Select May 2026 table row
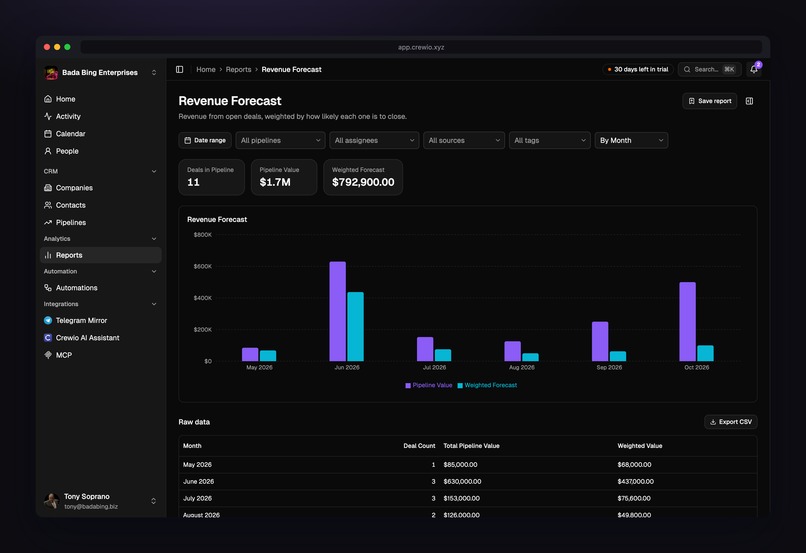This screenshot has height=553, width=806. [468, 465]
